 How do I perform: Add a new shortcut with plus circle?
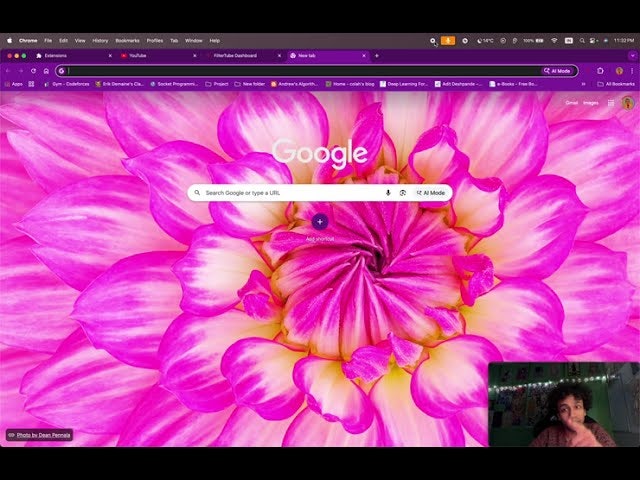click(320, 222)
